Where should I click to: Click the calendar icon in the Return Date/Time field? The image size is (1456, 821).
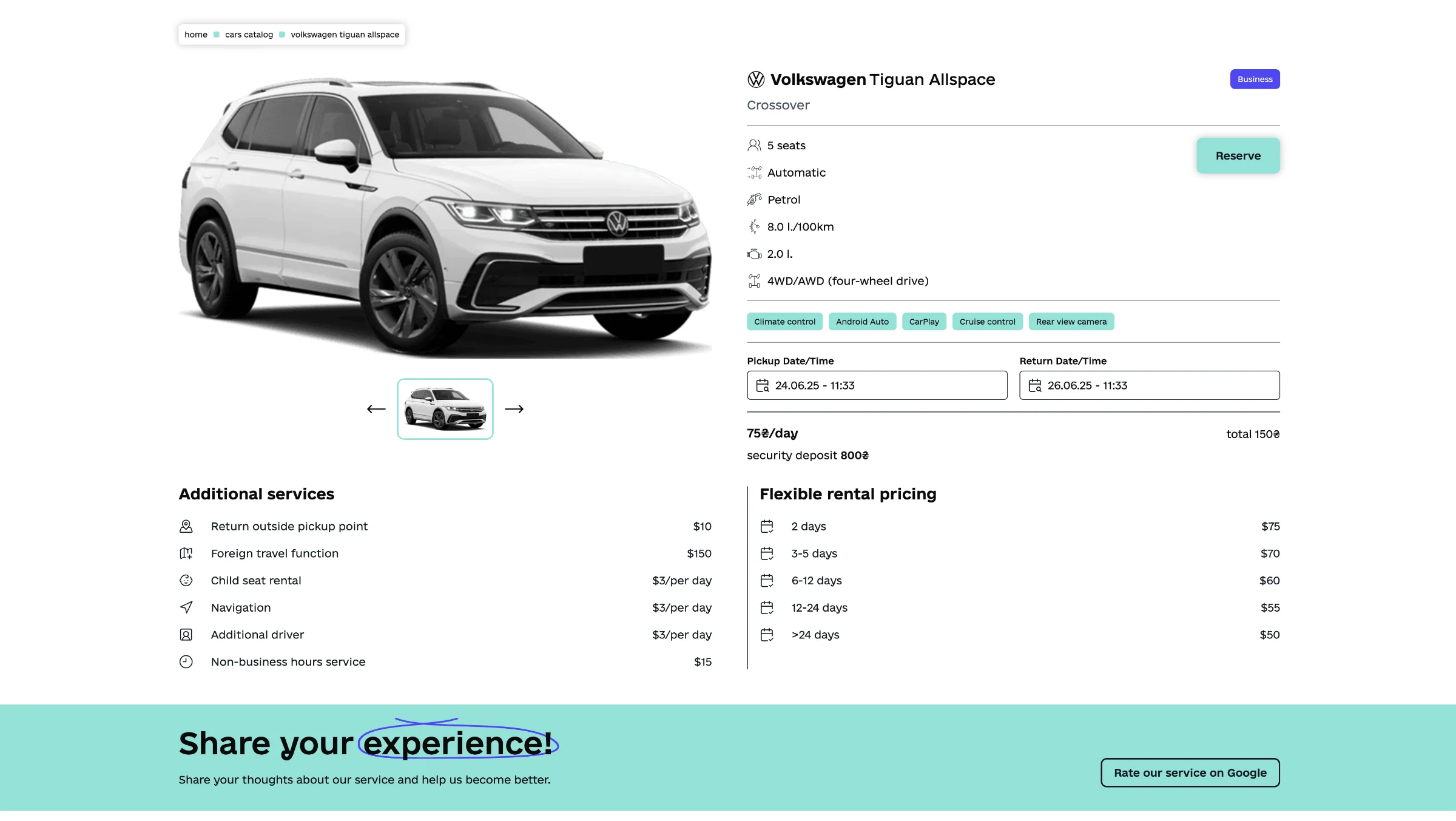[1034, 385]
